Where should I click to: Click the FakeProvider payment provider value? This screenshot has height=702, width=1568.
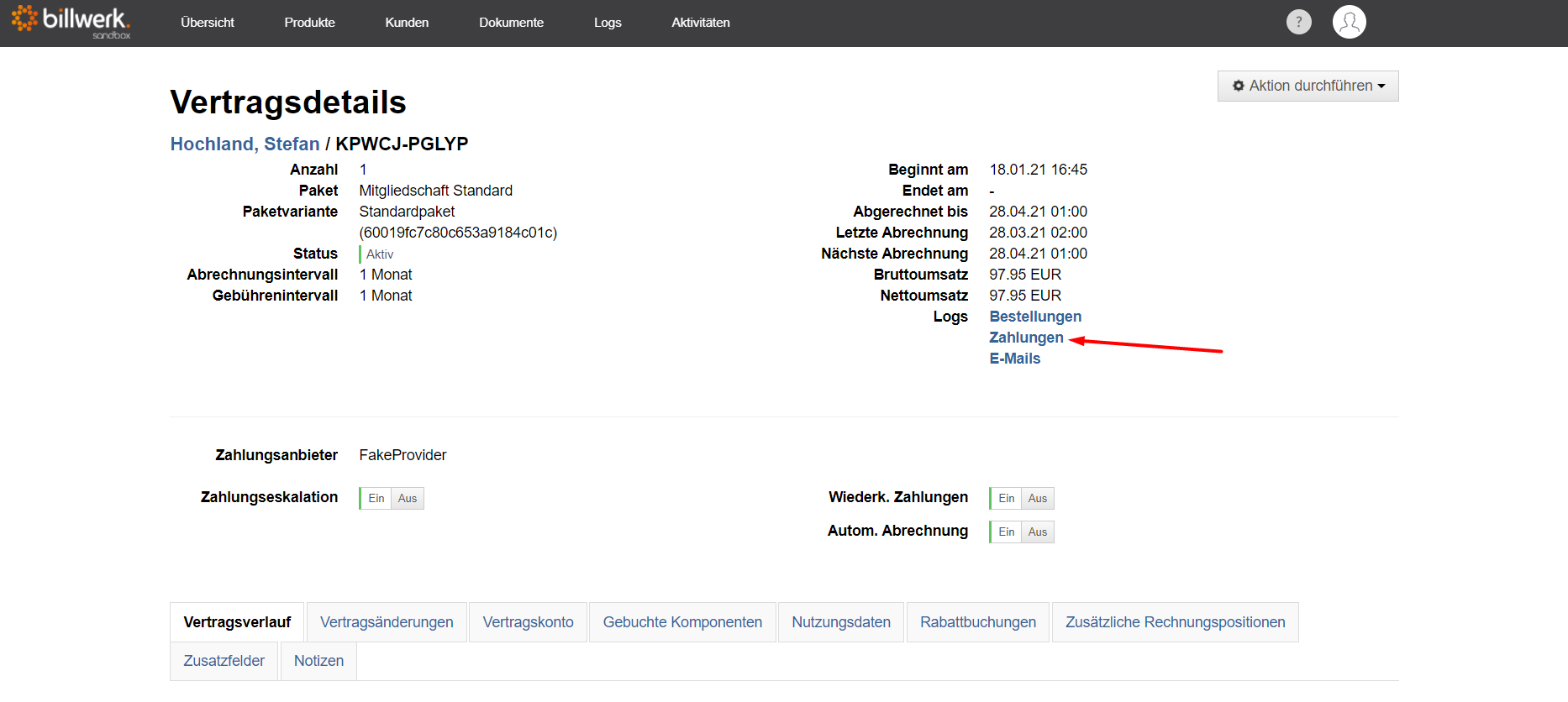pos(403,455)
